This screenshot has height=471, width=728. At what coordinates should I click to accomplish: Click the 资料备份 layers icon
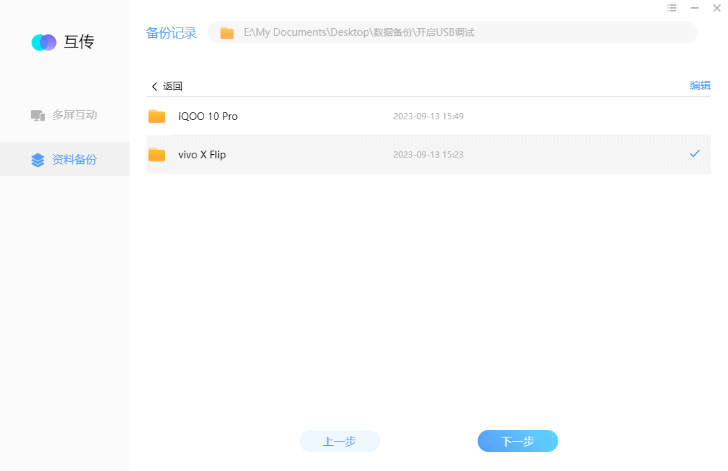coord(38,160)
